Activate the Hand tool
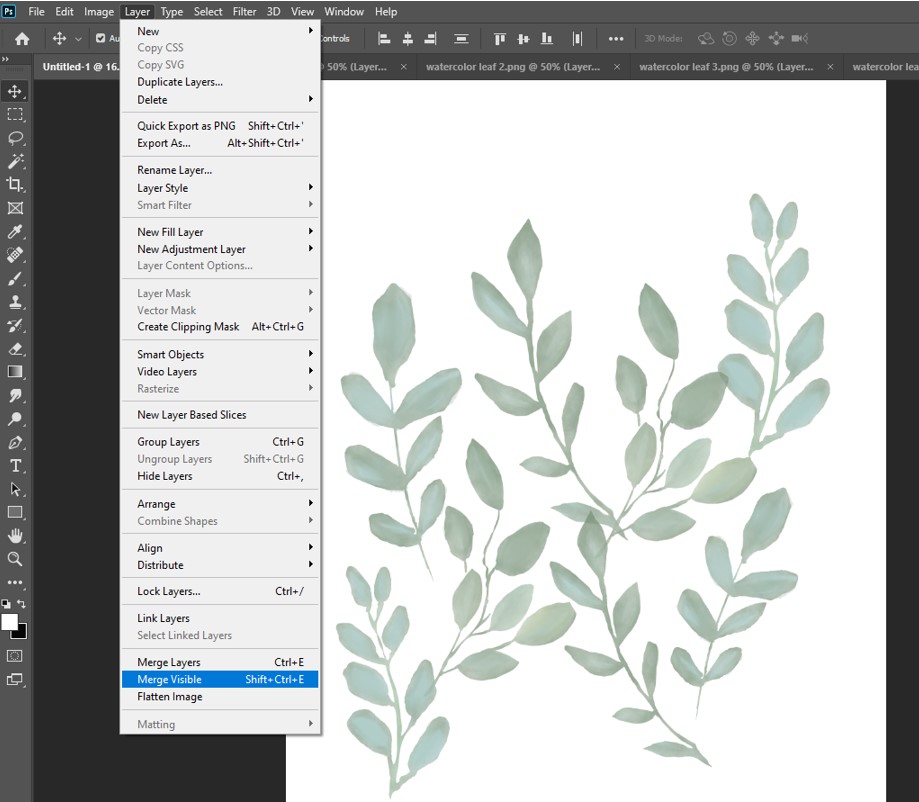 (15, 536)
